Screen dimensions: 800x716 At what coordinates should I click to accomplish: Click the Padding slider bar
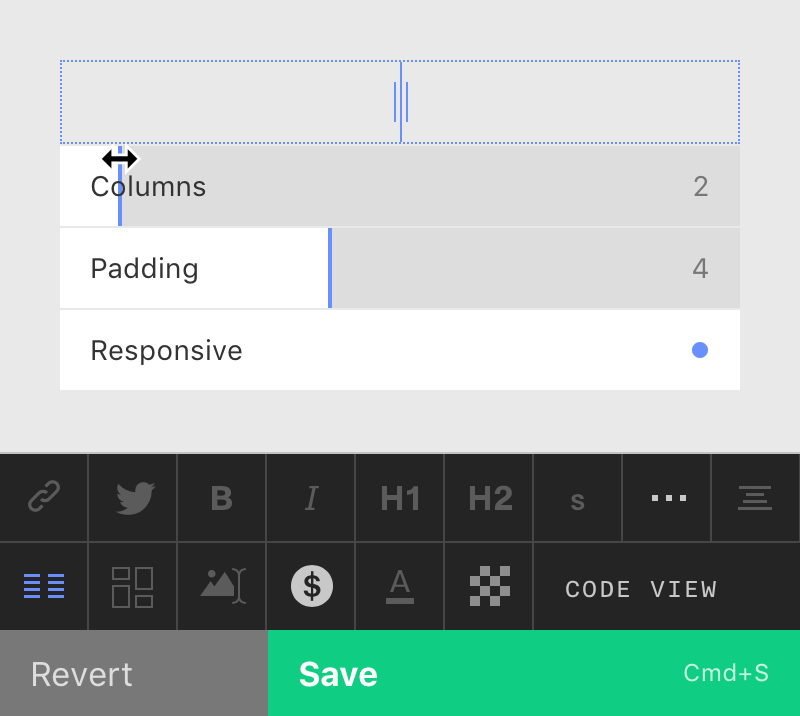pos(400,268)
